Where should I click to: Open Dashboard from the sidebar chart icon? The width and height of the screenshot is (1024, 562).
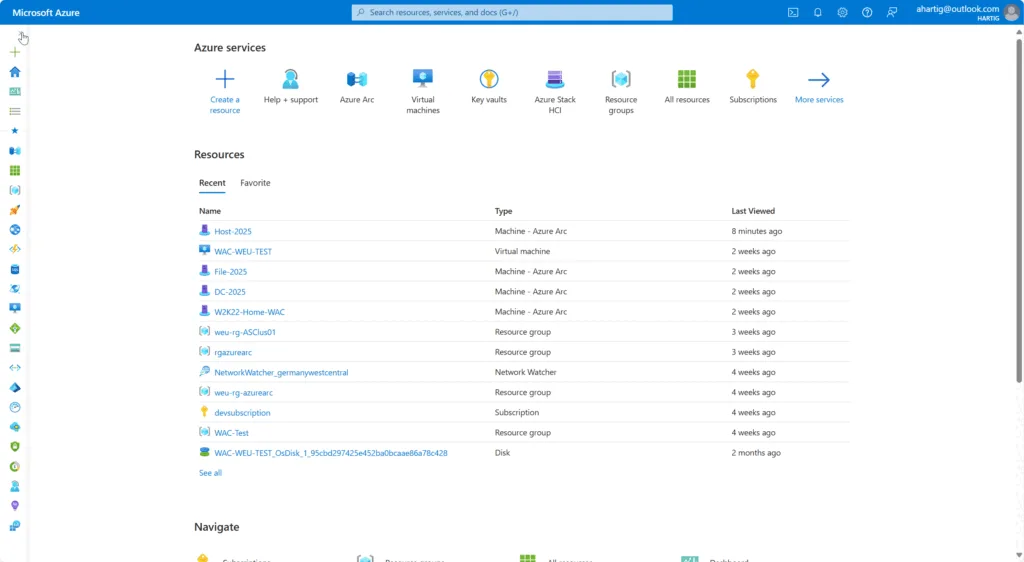click(14, 91)
